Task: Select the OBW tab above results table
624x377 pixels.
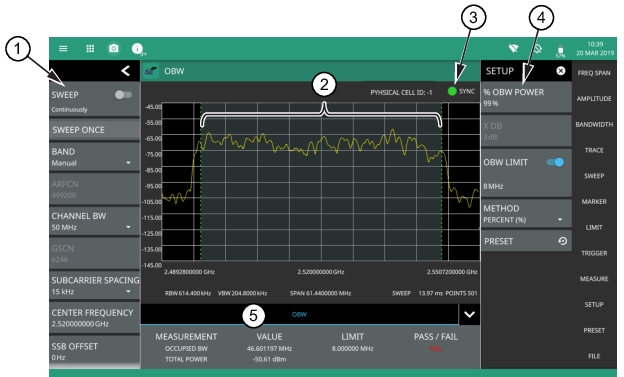Action: point(299,314)
